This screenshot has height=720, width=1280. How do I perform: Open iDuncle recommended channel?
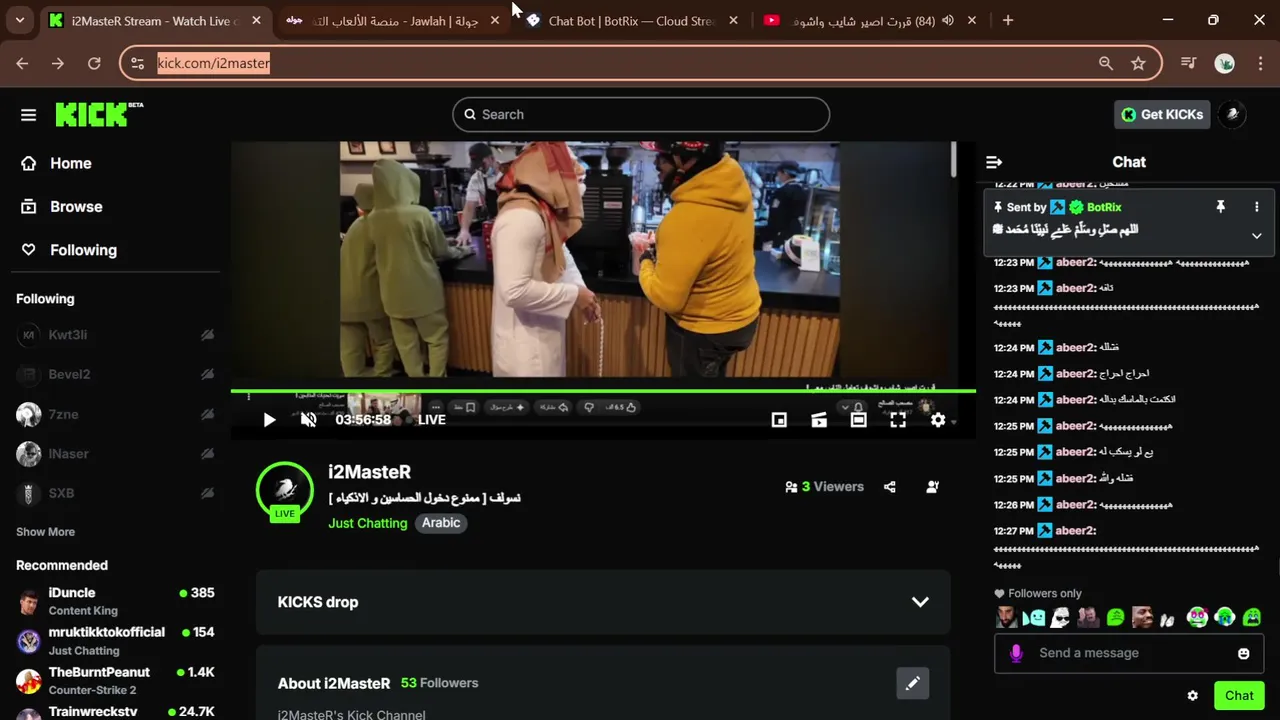point(117,601)
